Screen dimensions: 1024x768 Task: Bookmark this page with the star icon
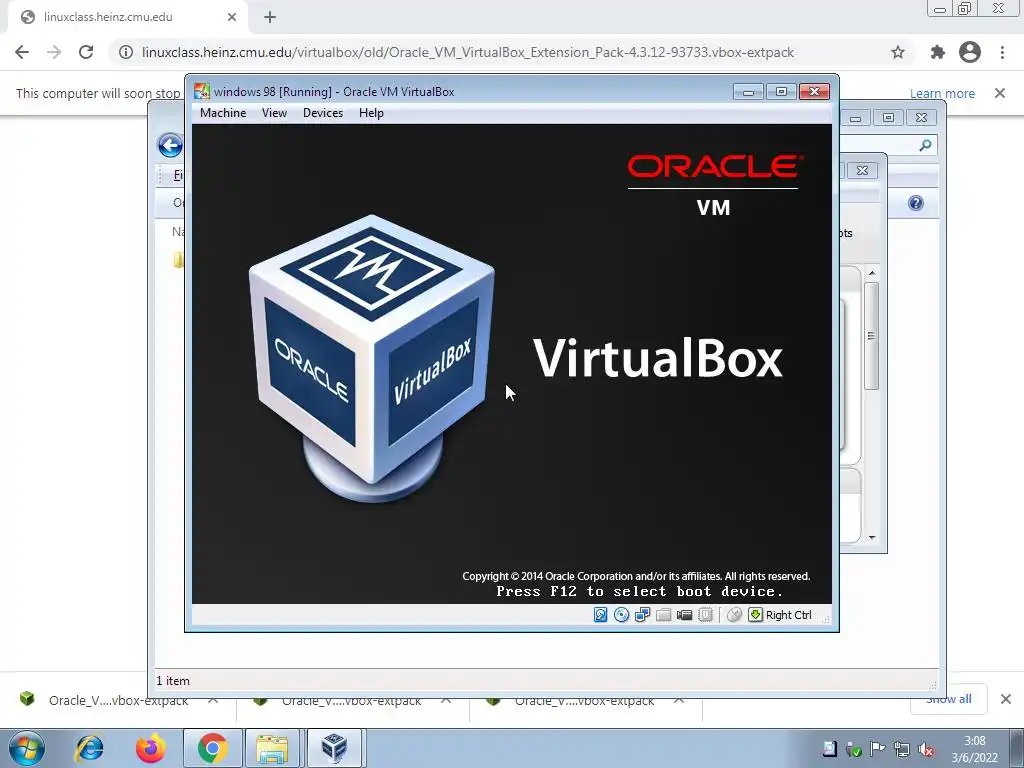pyautogui.click(x=898, y=52)
